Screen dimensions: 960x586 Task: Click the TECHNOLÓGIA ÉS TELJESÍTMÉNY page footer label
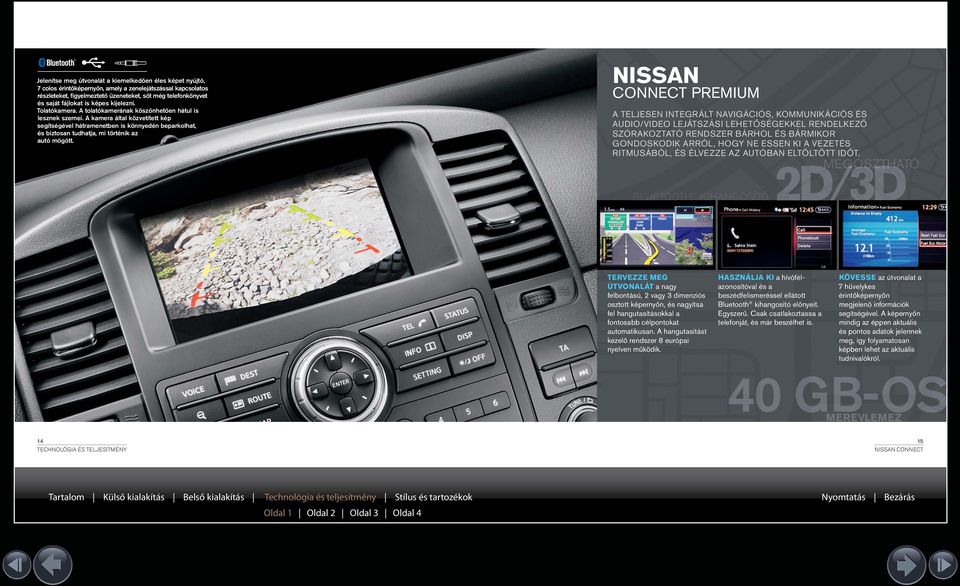tap(82, 449)
